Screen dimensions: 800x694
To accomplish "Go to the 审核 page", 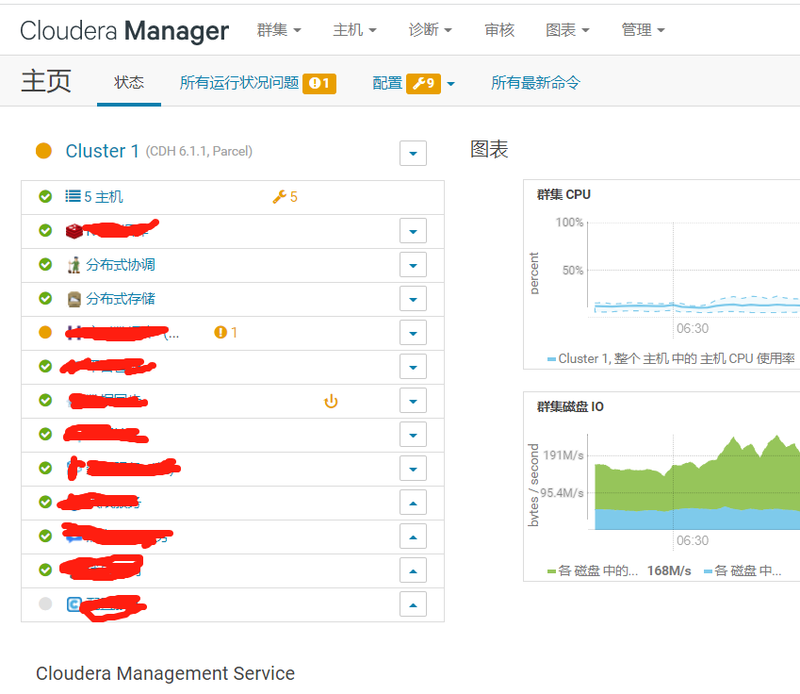I will (499, 30).
